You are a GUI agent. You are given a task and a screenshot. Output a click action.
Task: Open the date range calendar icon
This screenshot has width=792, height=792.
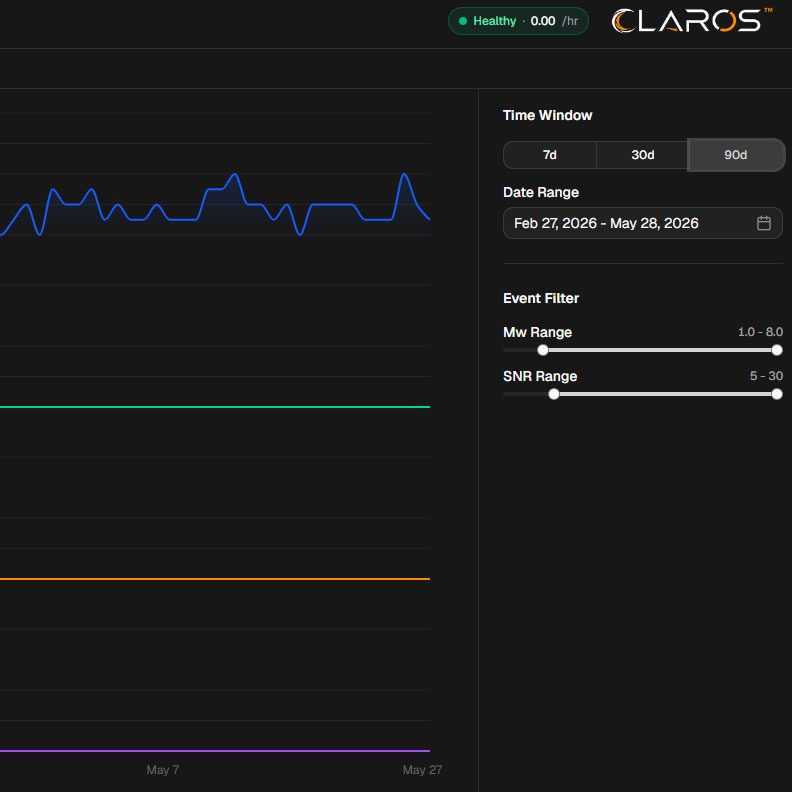tap(763, 223)
